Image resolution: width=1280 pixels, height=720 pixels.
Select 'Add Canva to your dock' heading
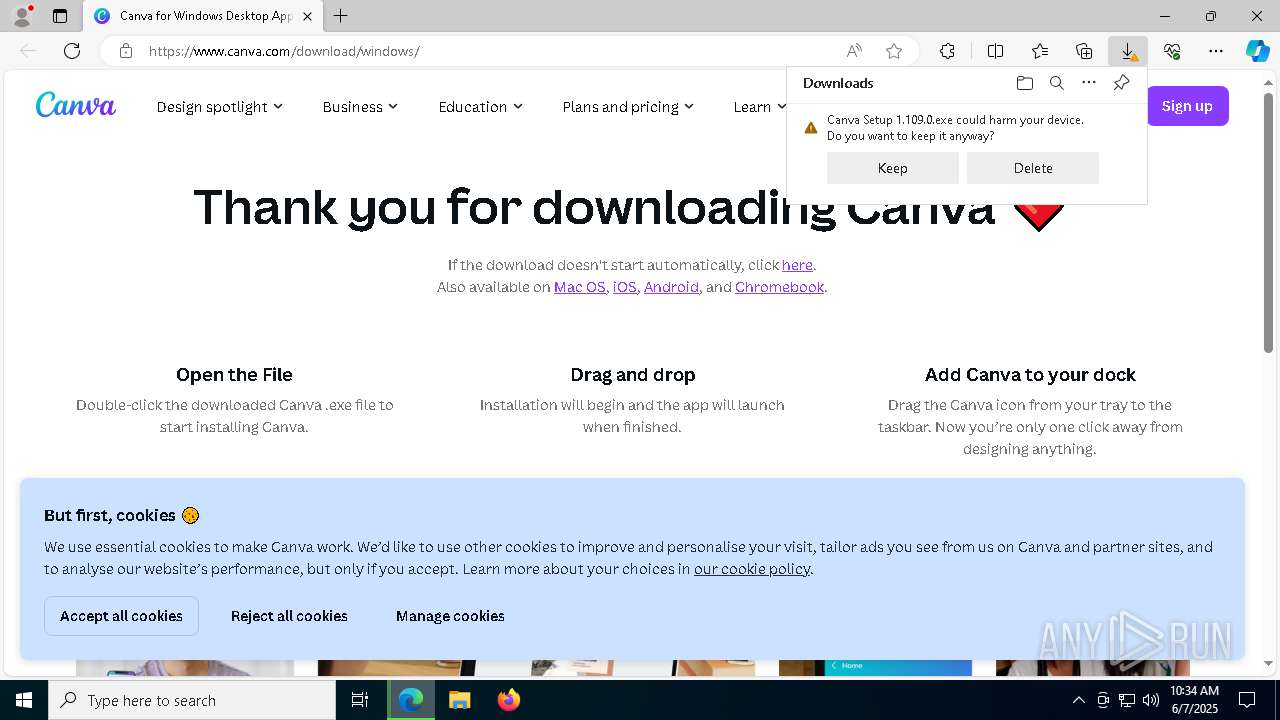coord(1030,375)
